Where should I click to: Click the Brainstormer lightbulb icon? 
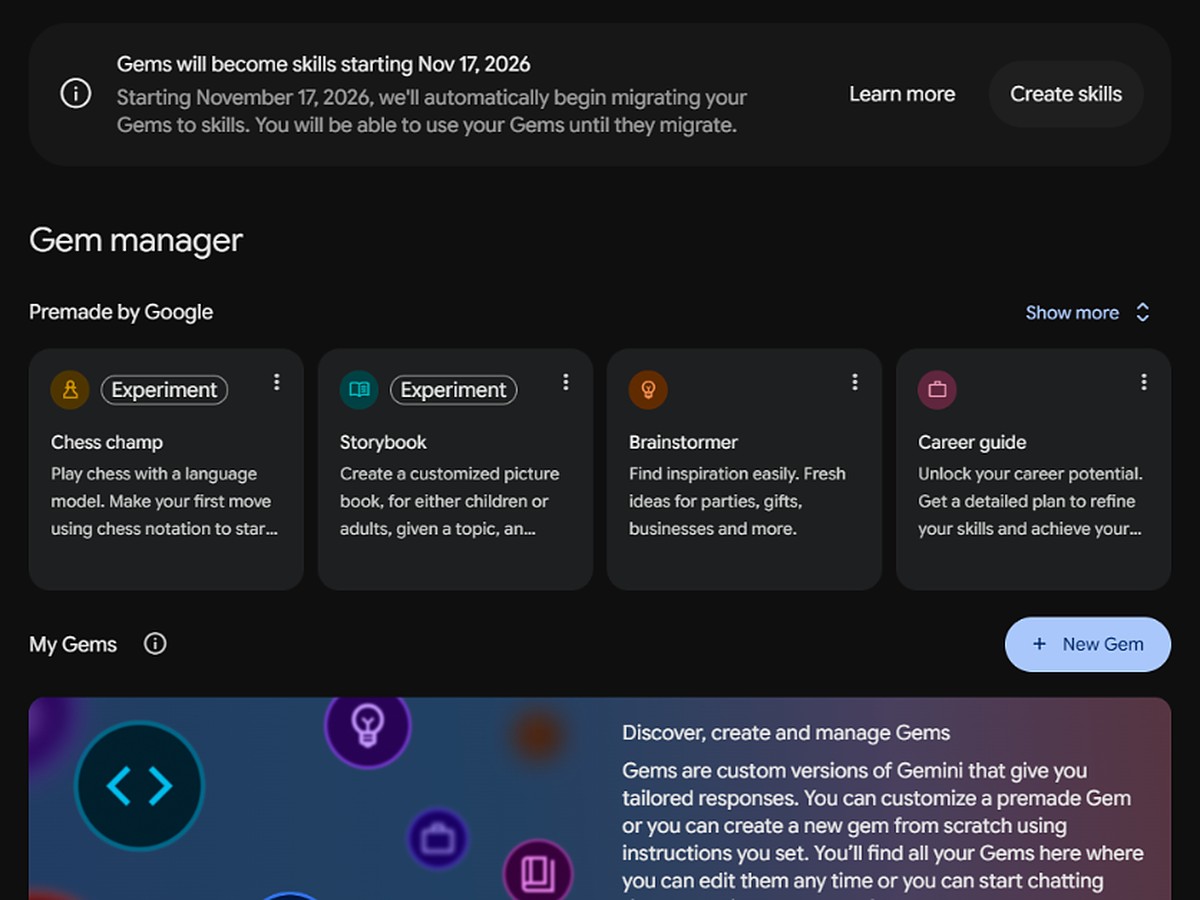point(648,390)
